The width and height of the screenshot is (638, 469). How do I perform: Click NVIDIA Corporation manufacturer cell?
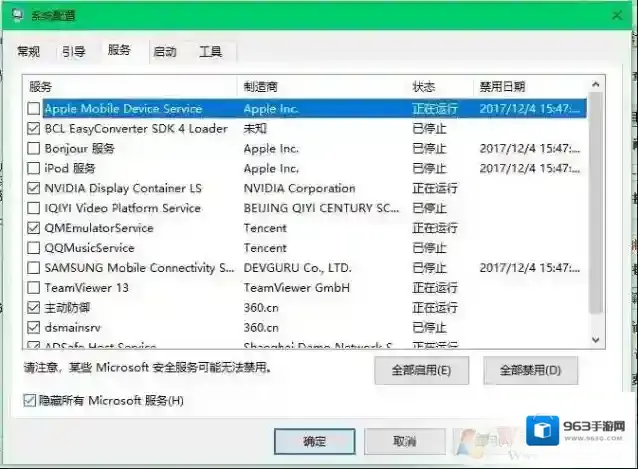[299, 188]
